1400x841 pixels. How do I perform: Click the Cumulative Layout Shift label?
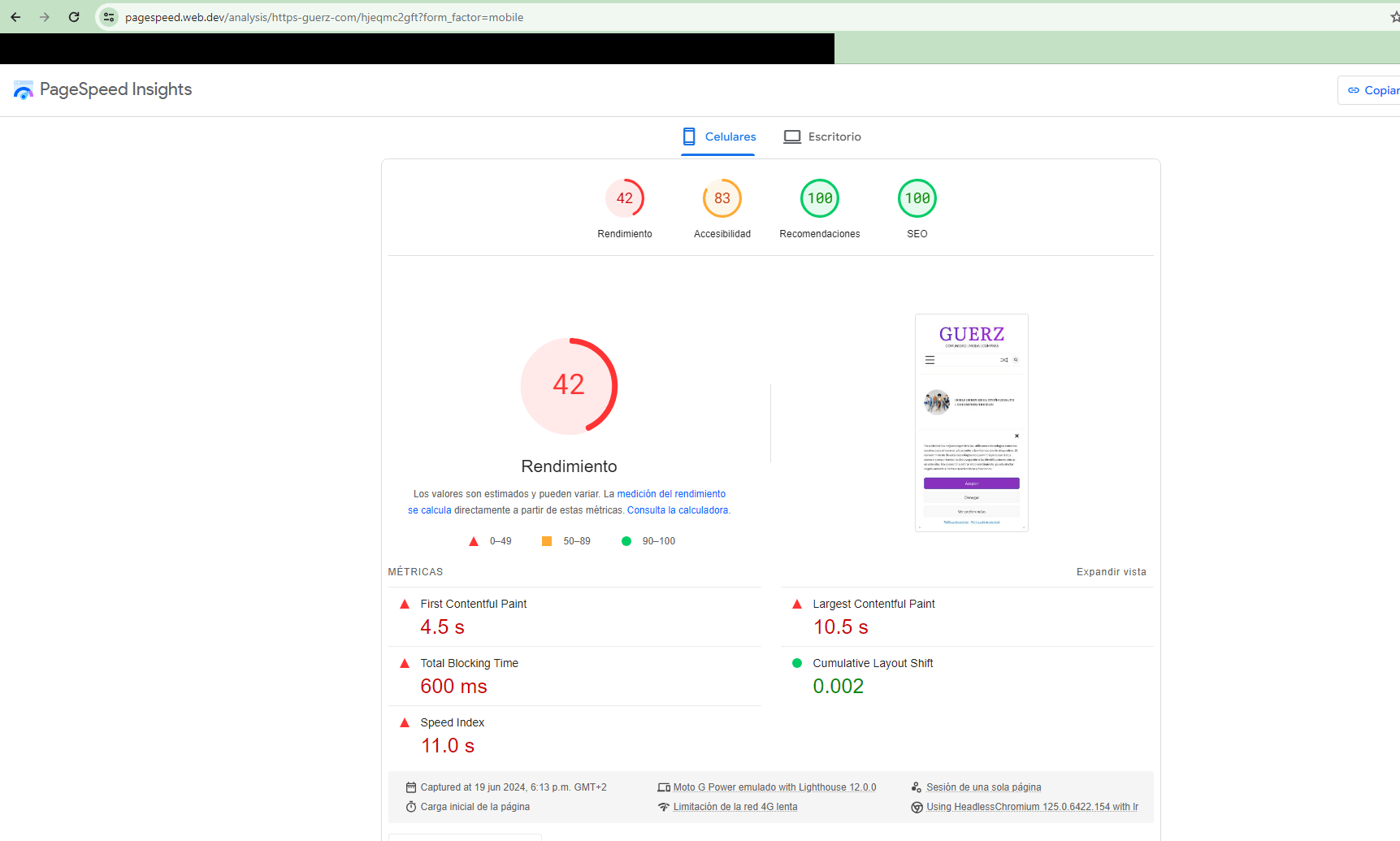[x=873, y=663]
